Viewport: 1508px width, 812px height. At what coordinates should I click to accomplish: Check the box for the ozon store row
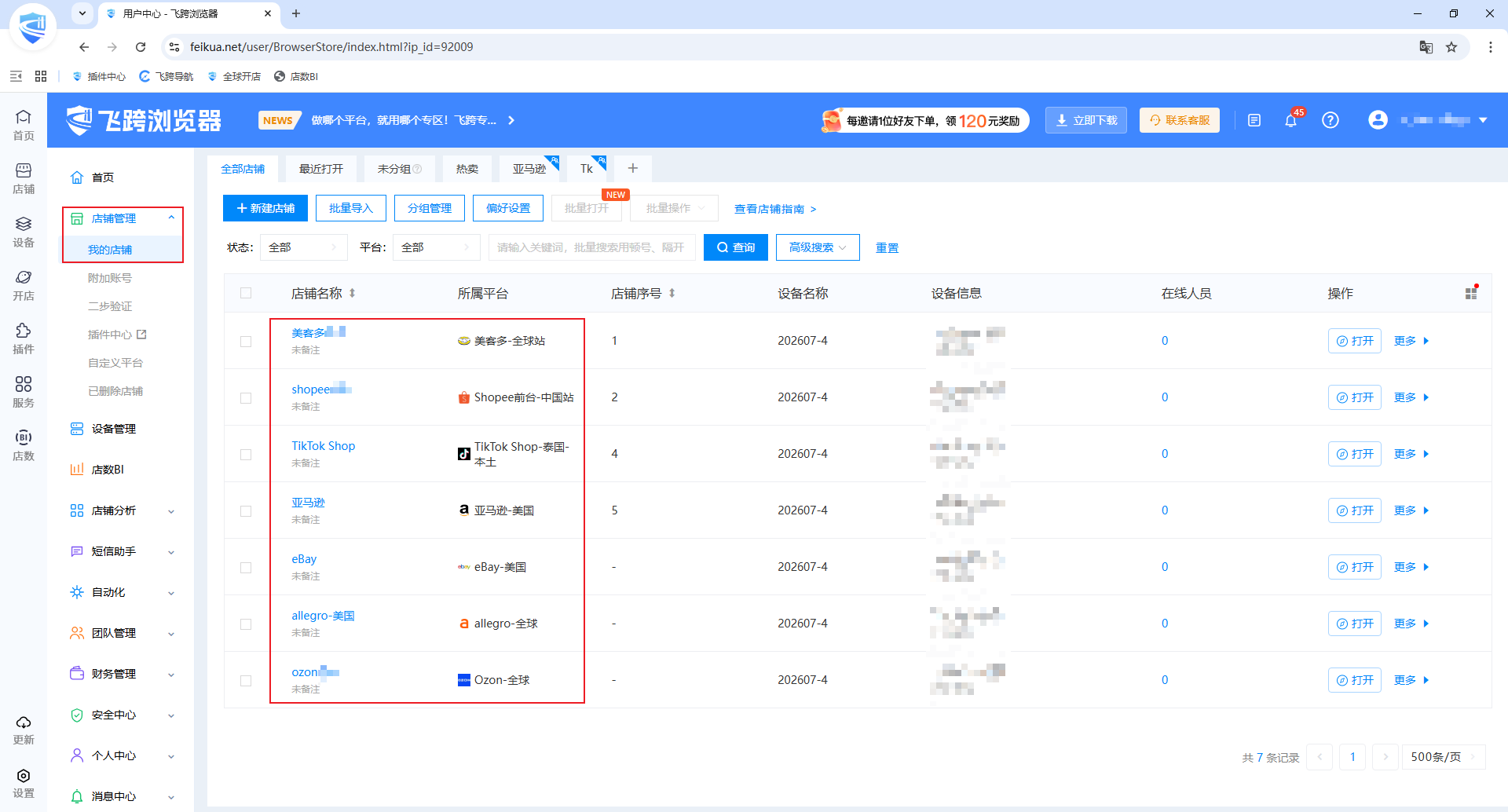pyautogui.click(x=246, y=681)
